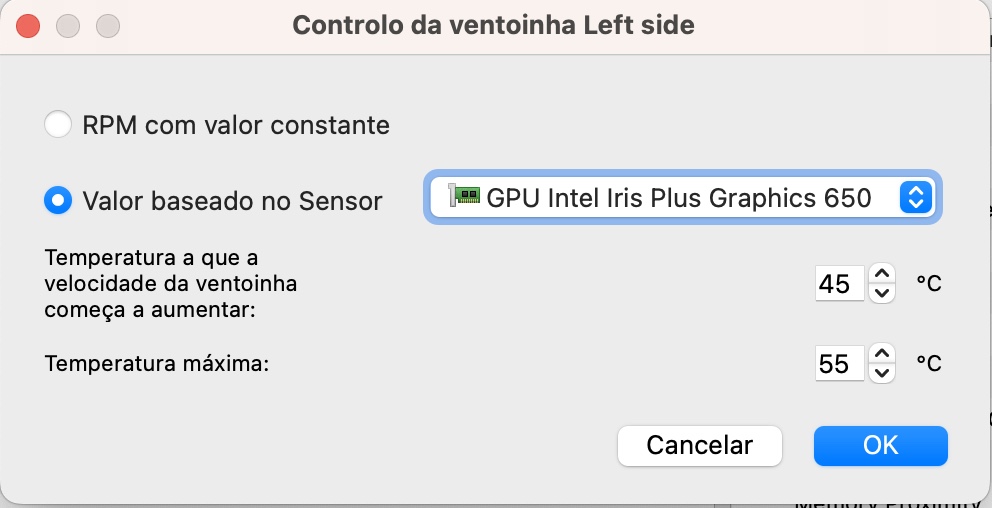Decrease the 45 °C start temperature

coord(881,293)
